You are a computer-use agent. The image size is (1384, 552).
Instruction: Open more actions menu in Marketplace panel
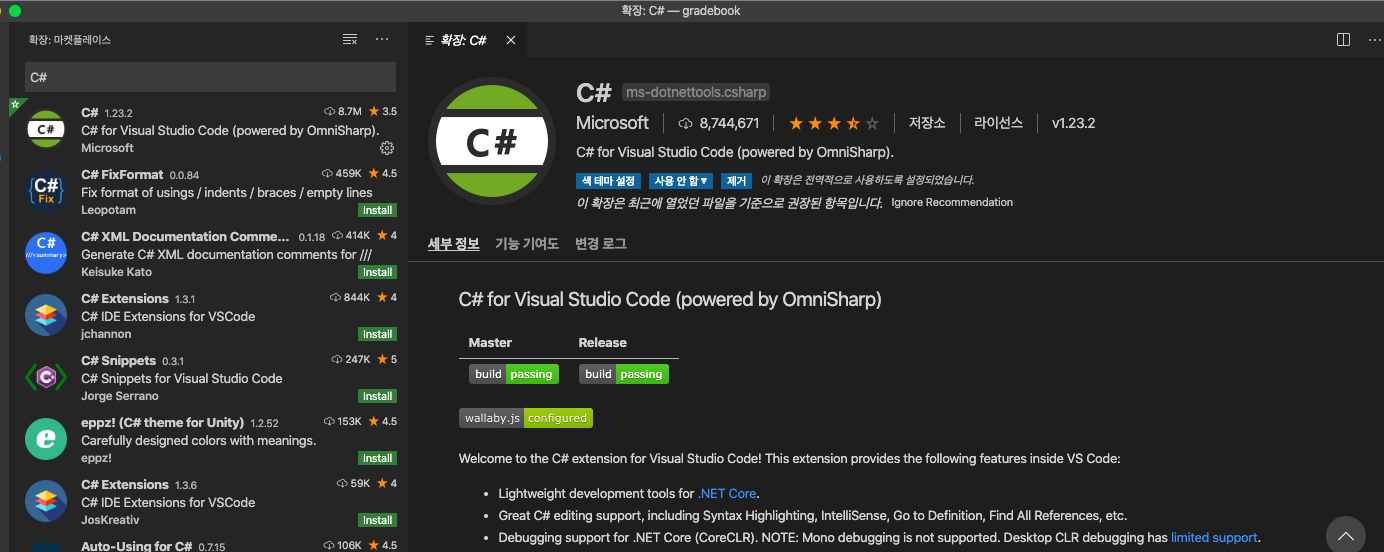382,39
